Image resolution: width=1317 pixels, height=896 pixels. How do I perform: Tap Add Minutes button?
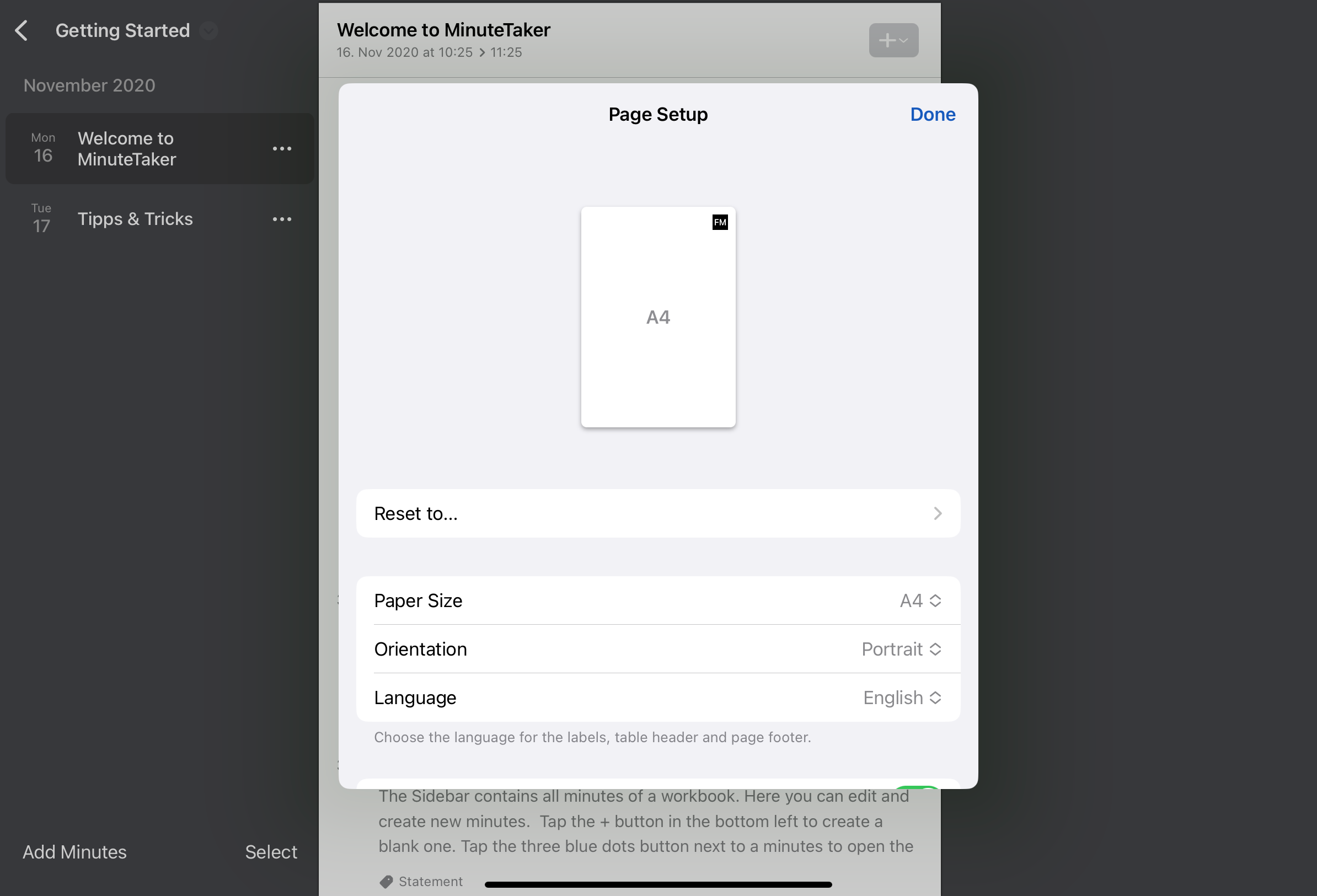coord(75,852)
